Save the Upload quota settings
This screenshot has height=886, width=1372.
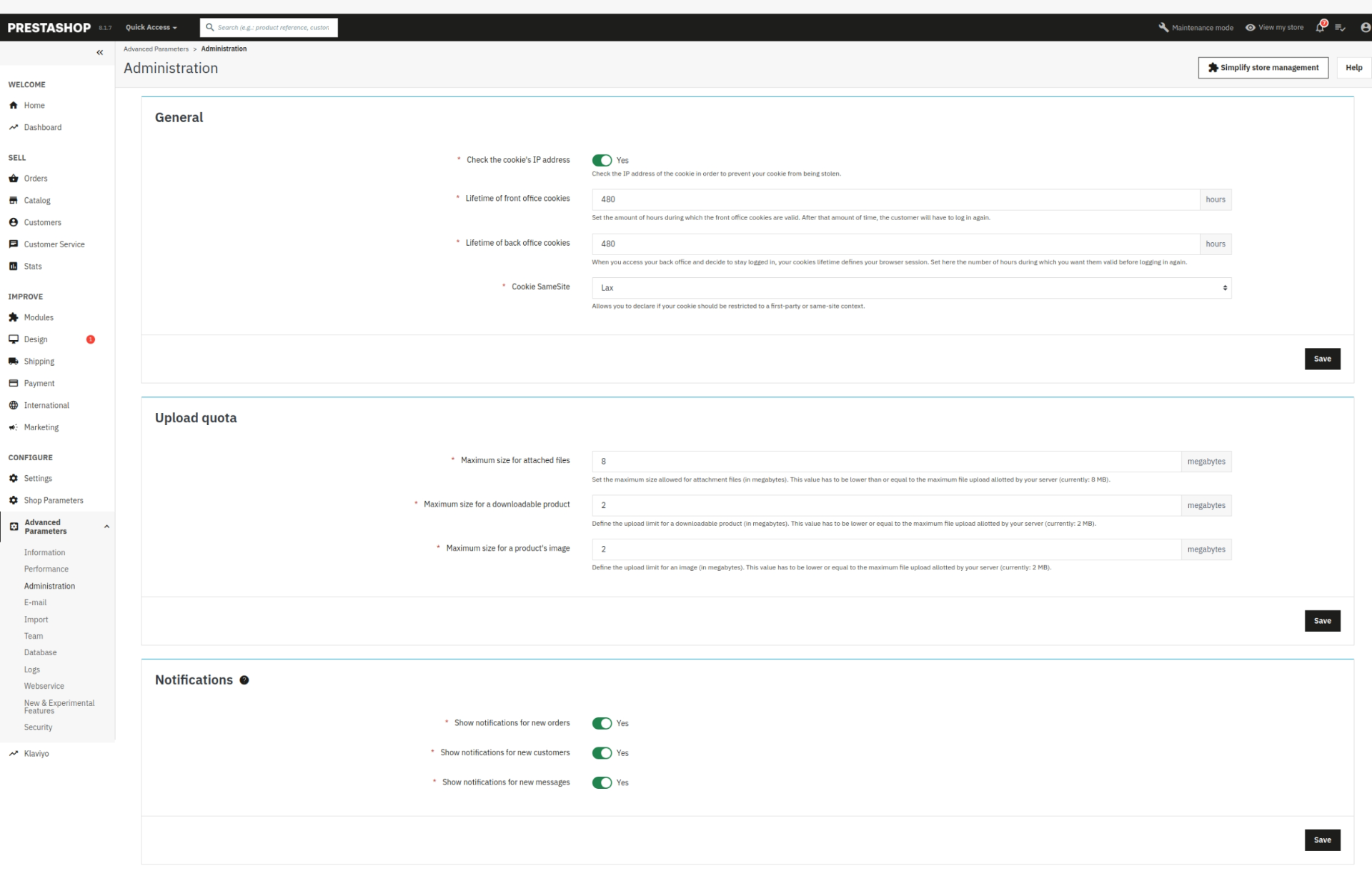coord(1322,621)
